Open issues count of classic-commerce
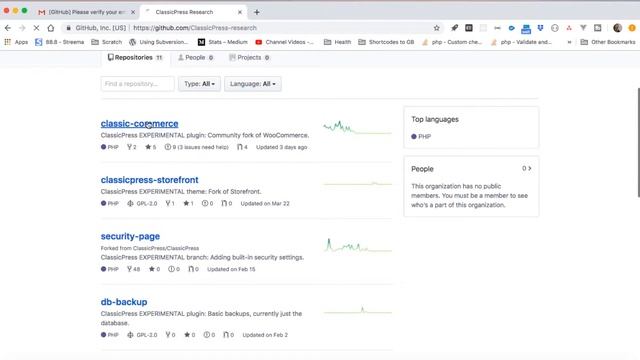 tap(196, 147)
